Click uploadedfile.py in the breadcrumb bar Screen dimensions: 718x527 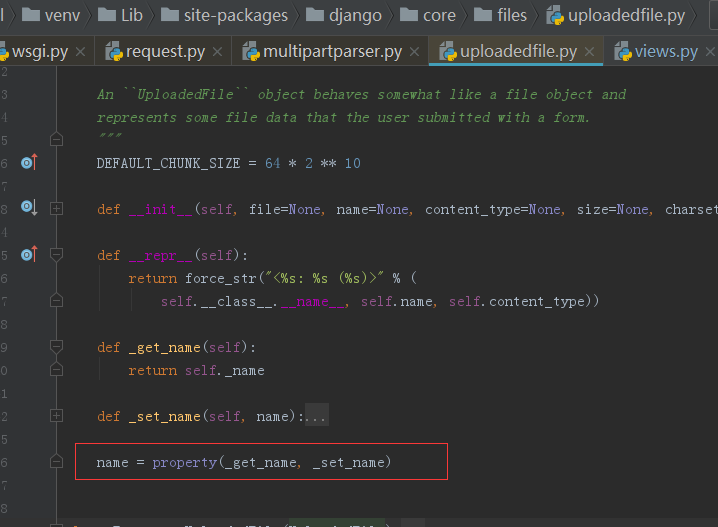616,15
